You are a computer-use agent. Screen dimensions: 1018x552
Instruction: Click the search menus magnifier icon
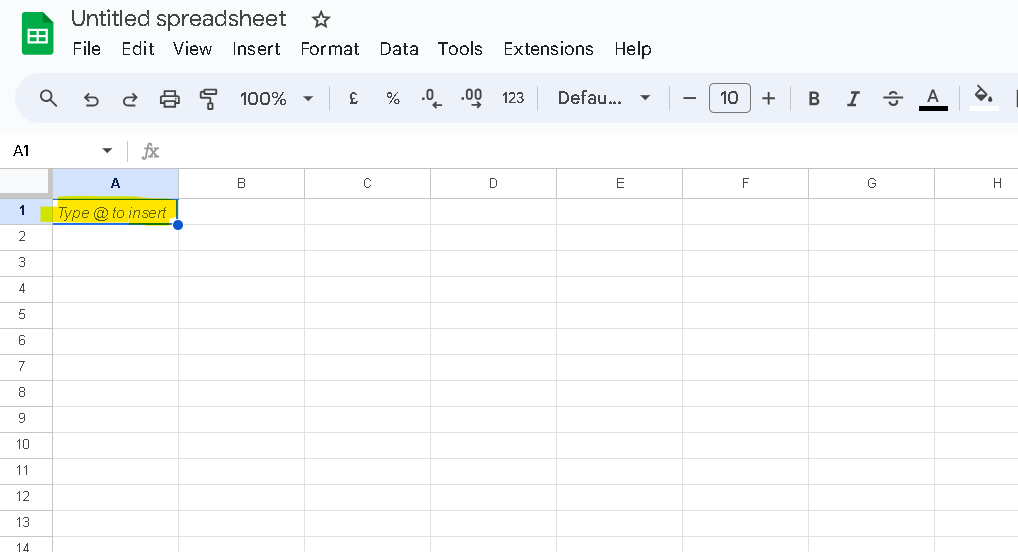[48, 98]
